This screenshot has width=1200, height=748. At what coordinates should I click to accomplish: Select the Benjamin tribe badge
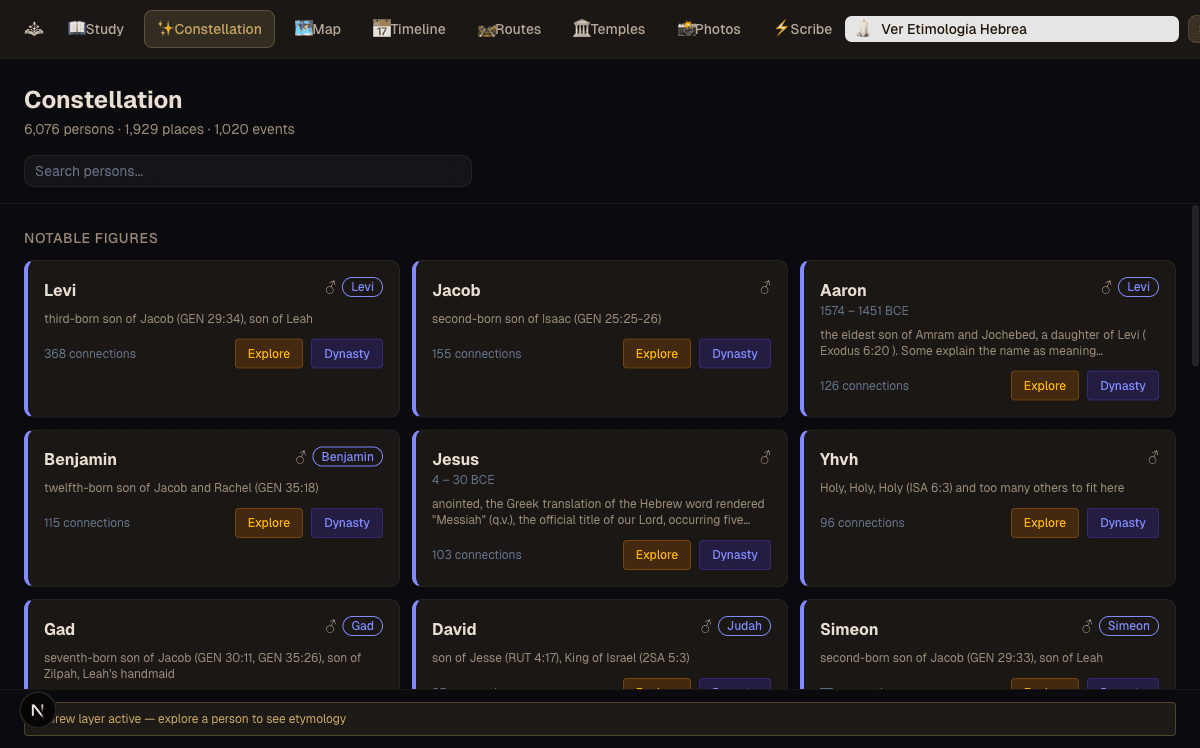point(347,457)
